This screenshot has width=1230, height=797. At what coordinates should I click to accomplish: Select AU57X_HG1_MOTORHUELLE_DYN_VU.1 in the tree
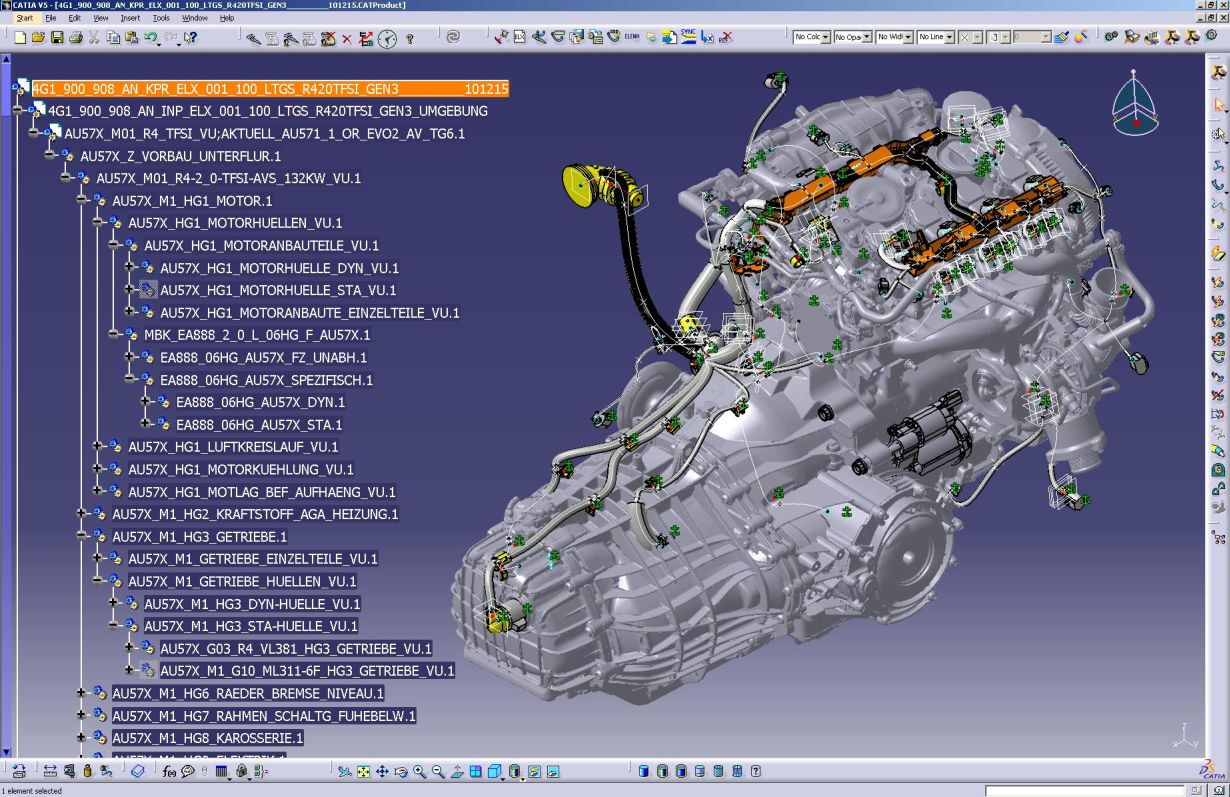(280, 268)
